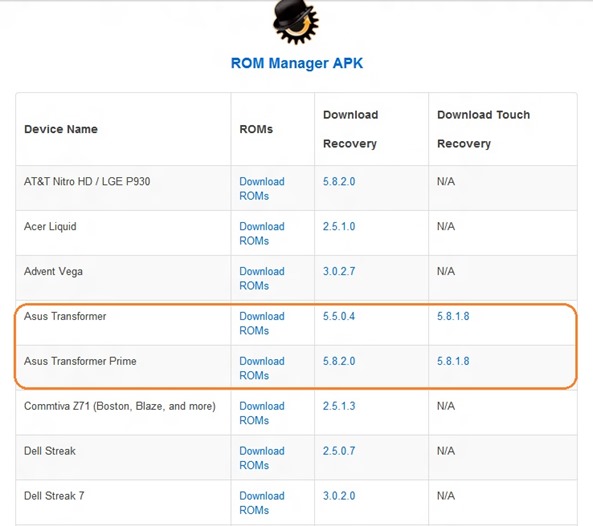This screenshot has height=526, width=593.
Task: Select N/A touch recovery for Advent Vega
Action: (446, 272)
